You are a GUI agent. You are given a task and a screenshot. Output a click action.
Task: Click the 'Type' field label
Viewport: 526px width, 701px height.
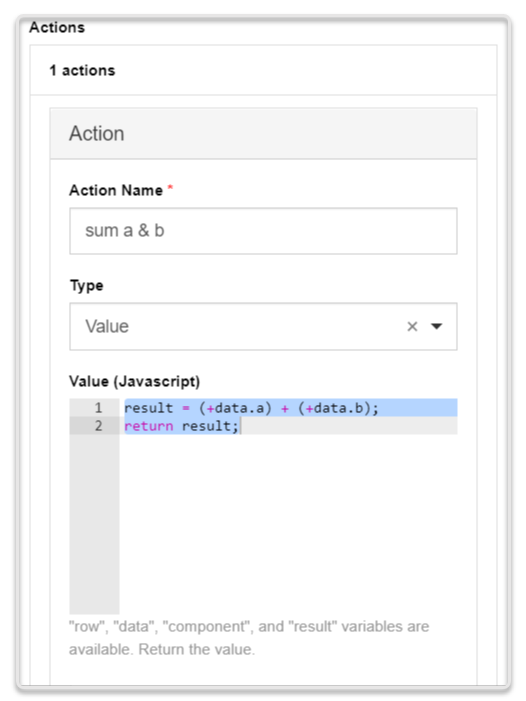tap(86, 286)
